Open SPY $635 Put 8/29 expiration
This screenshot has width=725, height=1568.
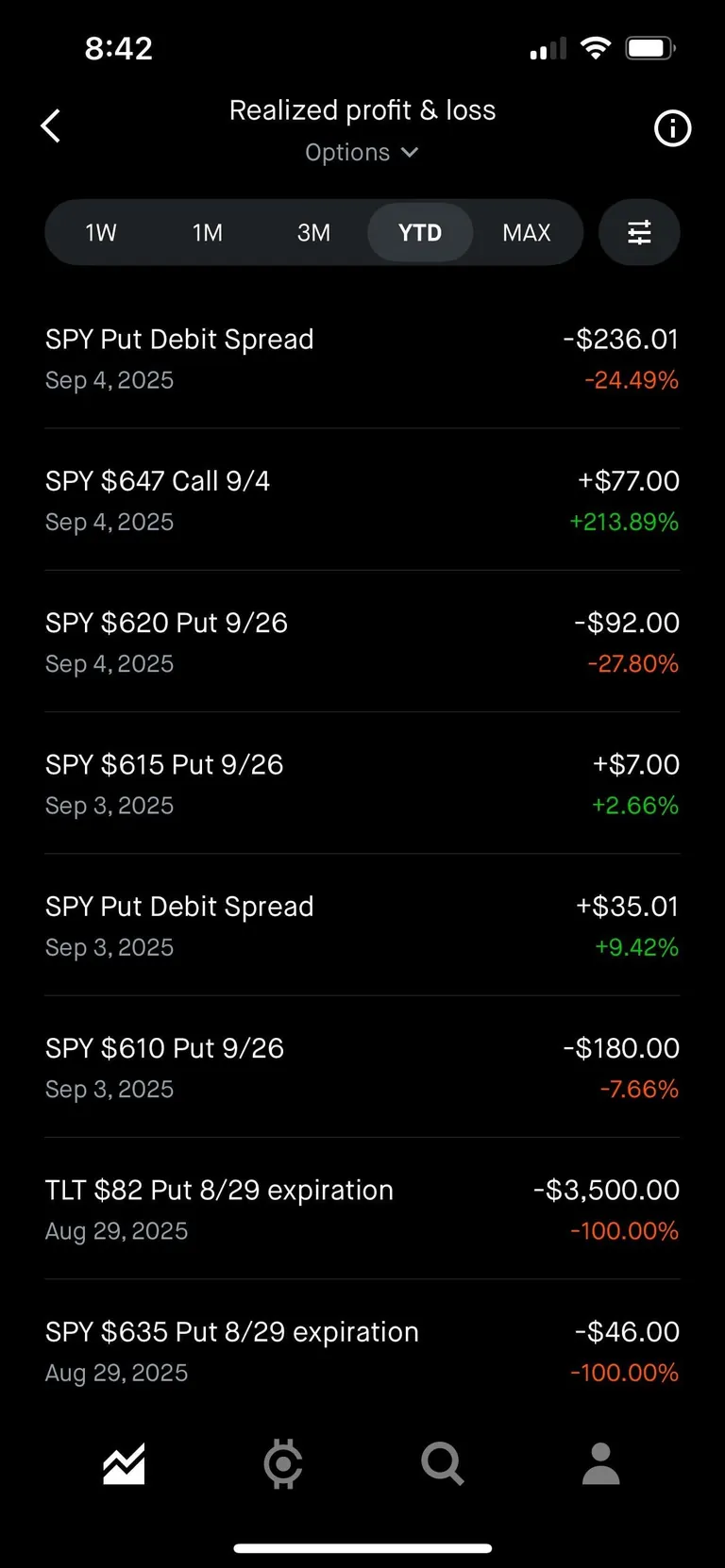tap(362, 1351)
